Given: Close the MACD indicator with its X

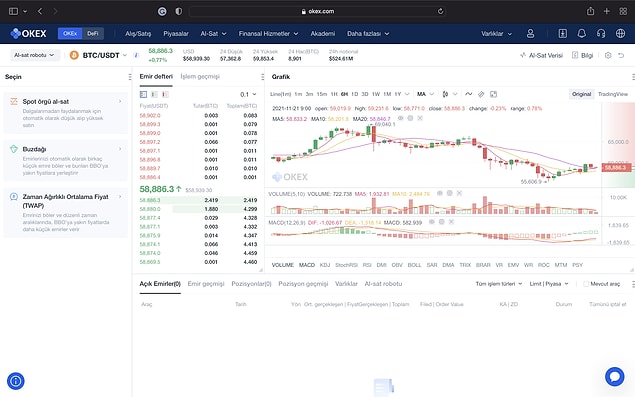Looking at the screenshot, I should (x=451, y=222).
